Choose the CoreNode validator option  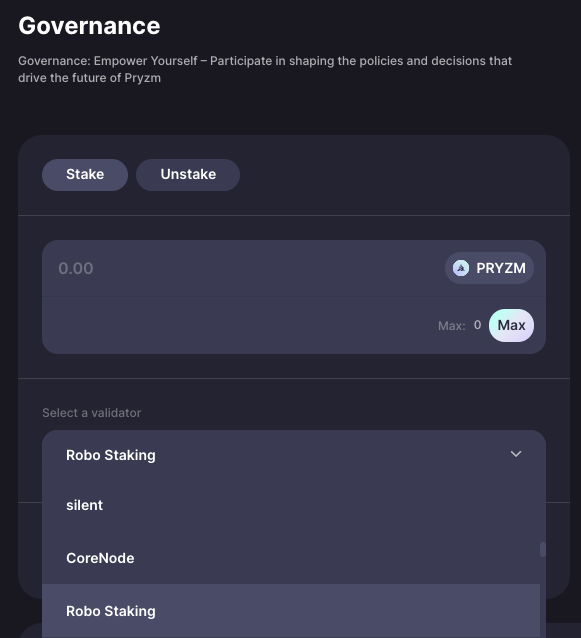tap(291, 558)
